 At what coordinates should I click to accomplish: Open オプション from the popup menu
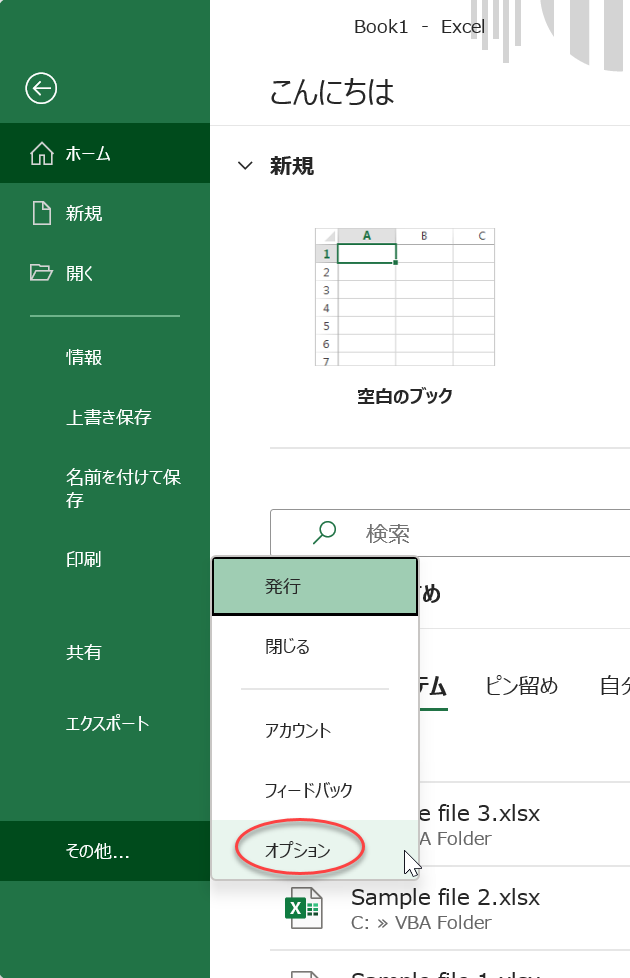click(x=315, y=850)
